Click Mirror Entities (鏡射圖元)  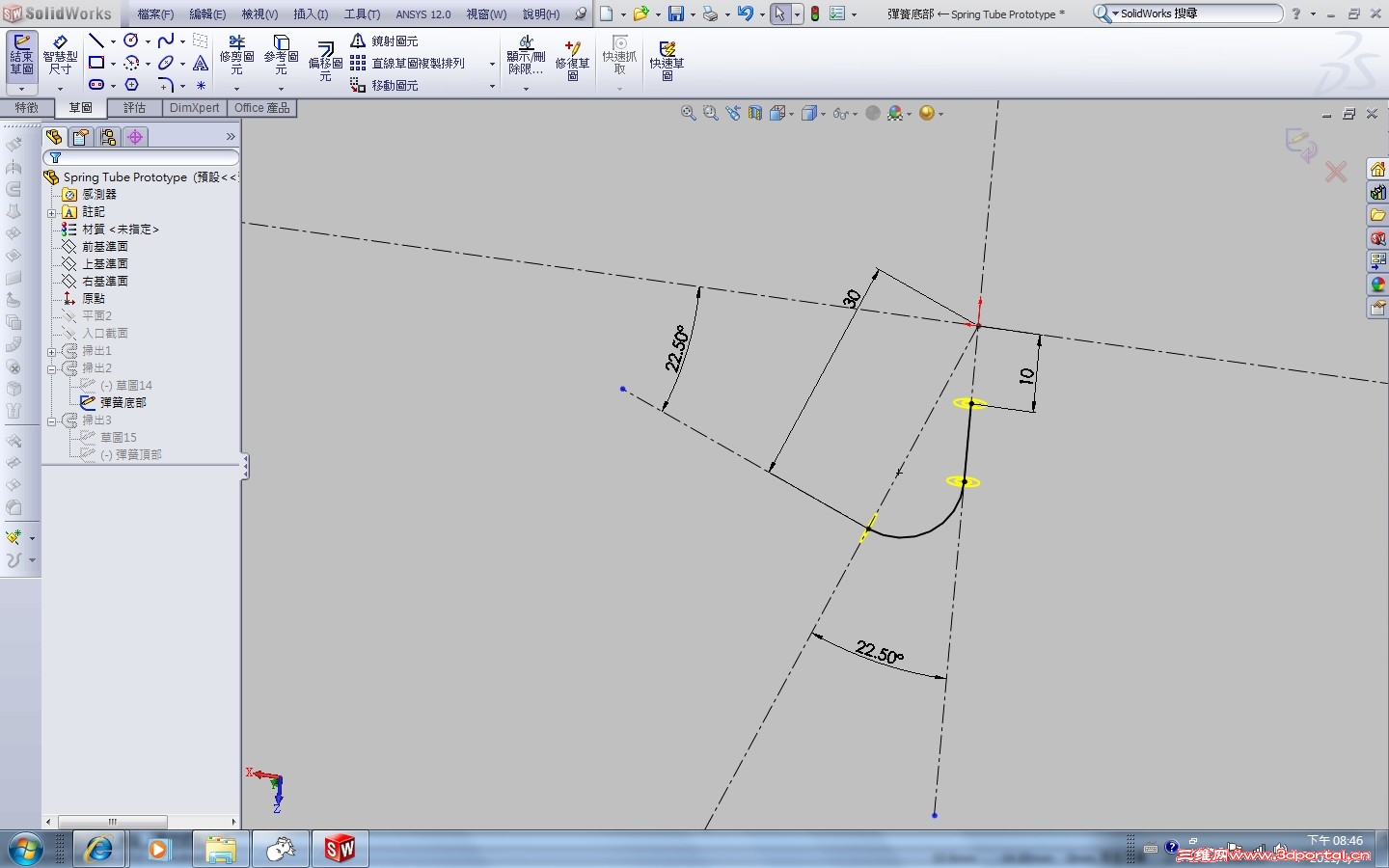pyautogui.click(x=384, y=41)
